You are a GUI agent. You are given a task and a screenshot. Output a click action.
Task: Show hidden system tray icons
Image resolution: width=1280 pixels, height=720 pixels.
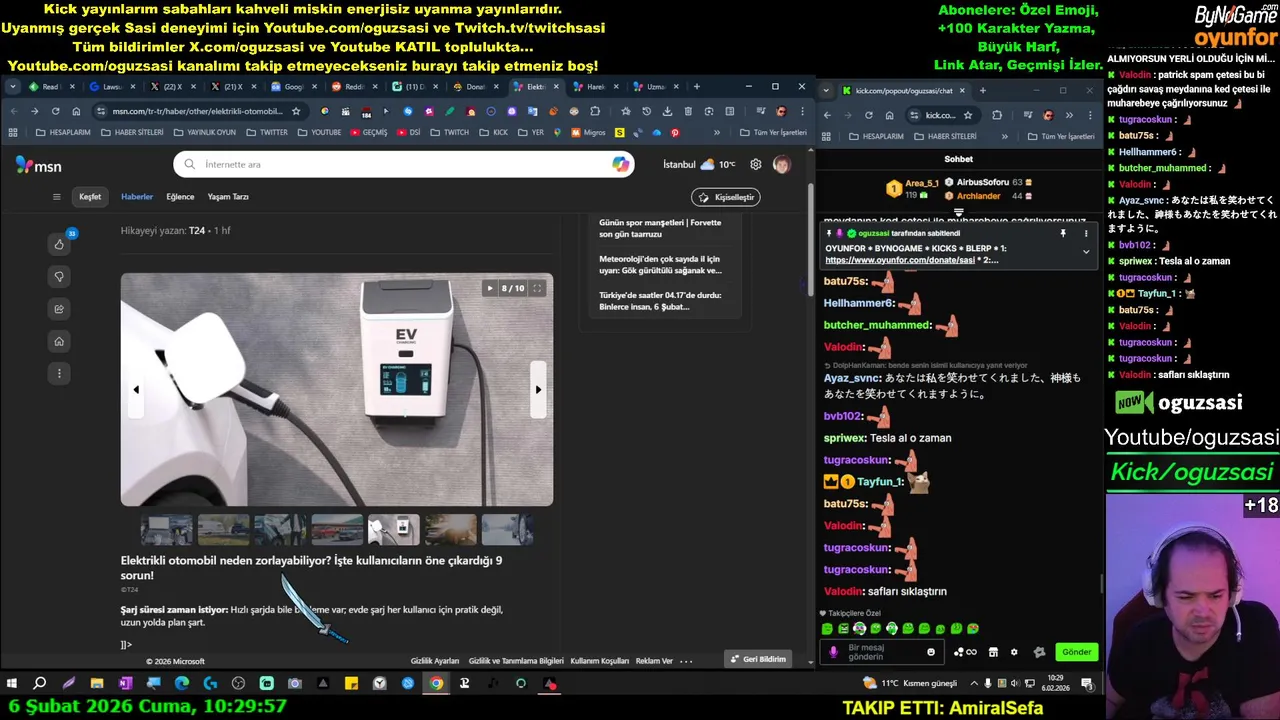974,684
